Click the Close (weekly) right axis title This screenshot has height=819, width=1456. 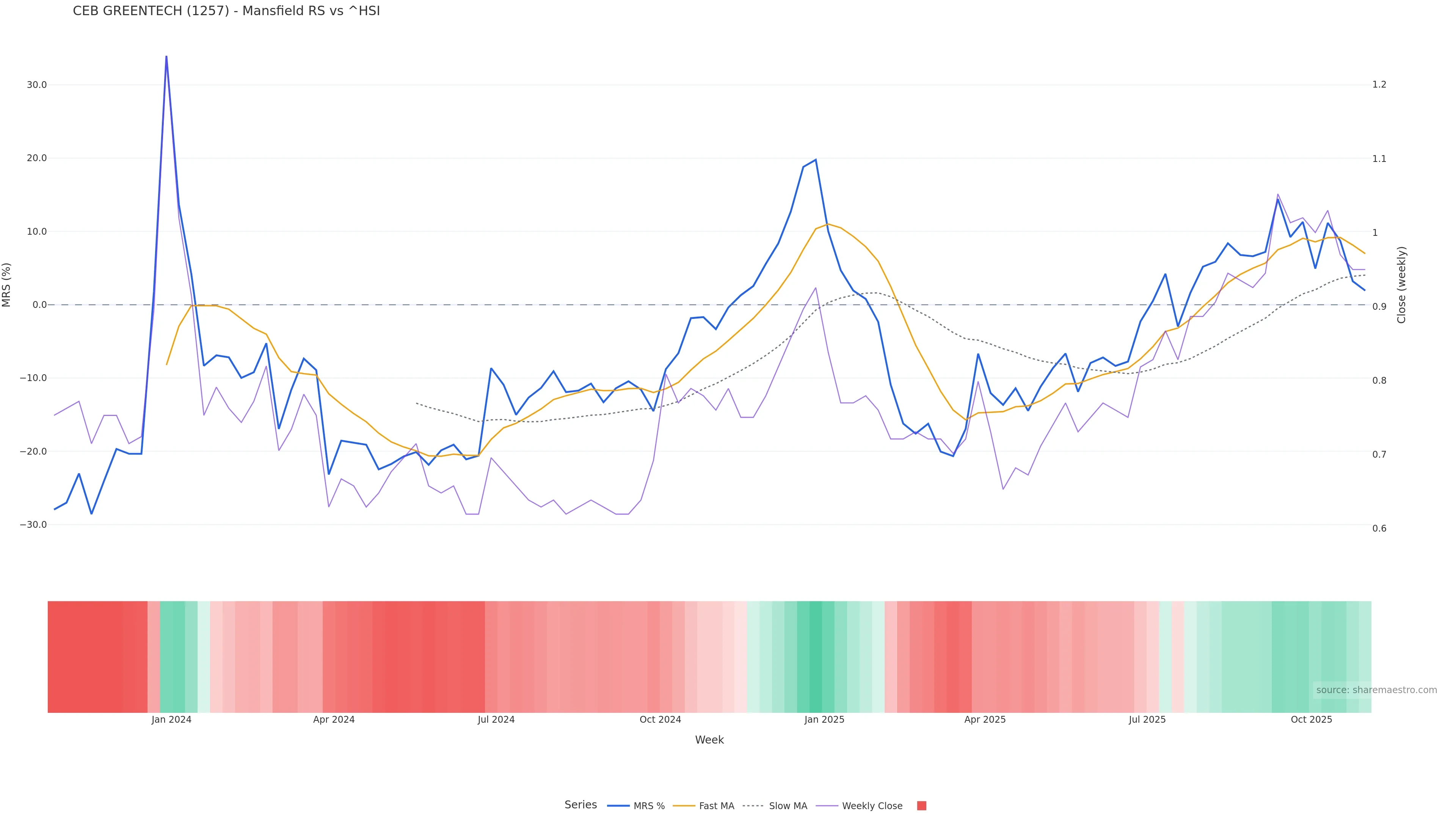pos(1401,285)
